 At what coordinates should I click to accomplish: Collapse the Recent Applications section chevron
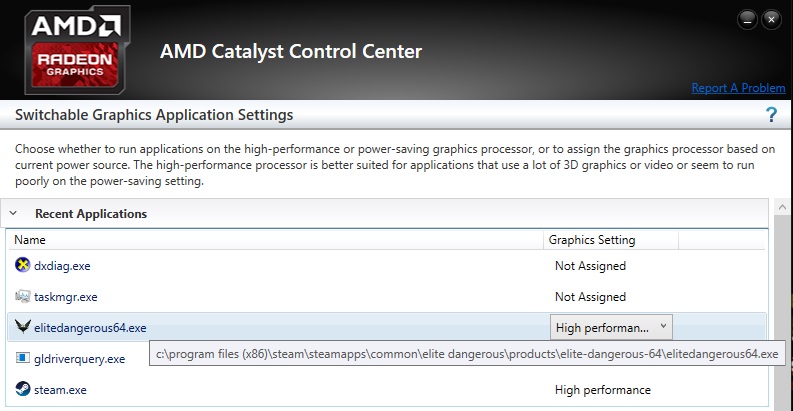(14, 213)
